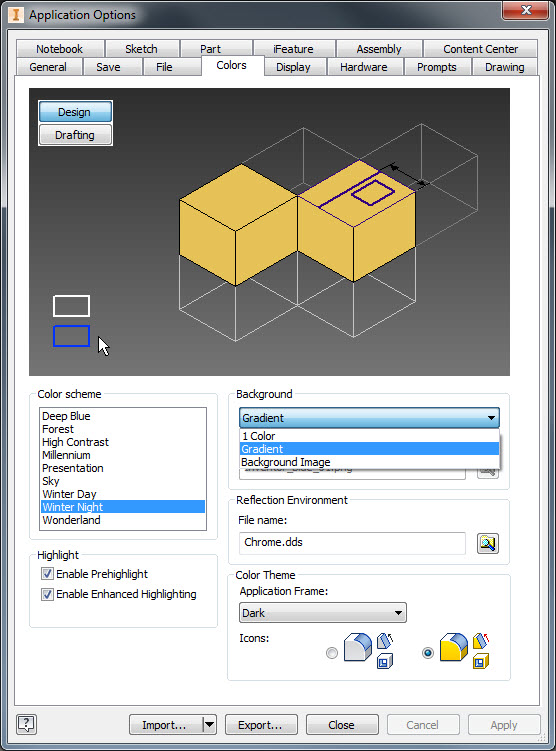The height and width of the screenshot is (751, 556).
Task: Select Deep Blue color scheme
Action: tap(123, 416)
